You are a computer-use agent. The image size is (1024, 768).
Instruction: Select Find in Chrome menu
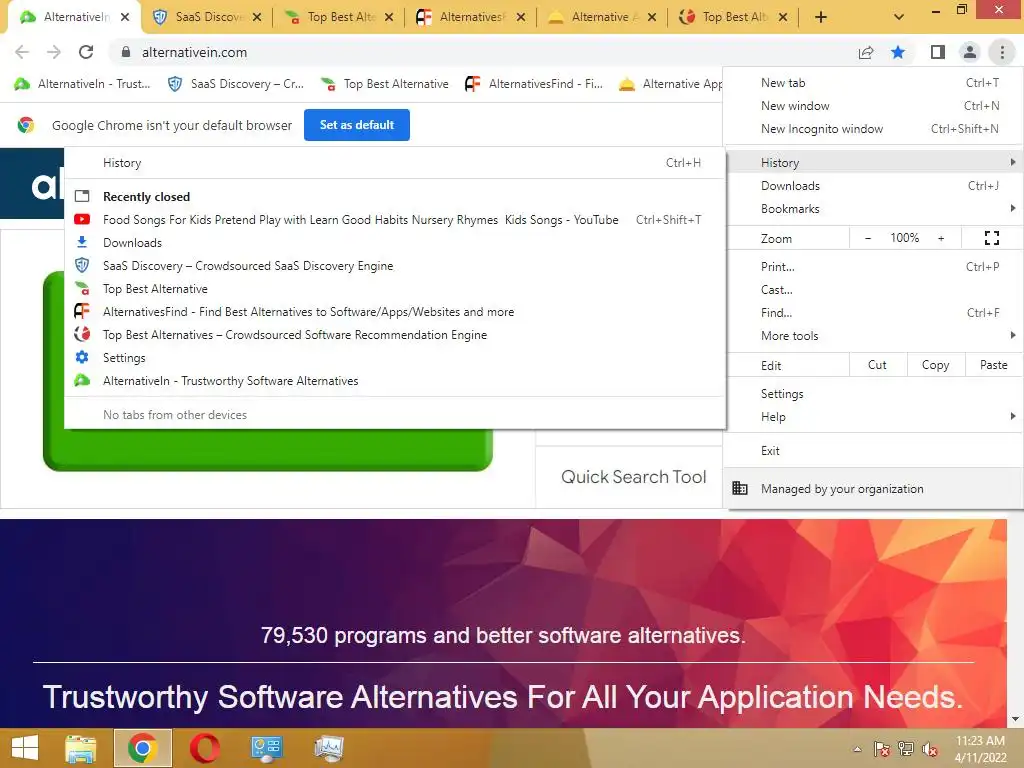(x=874, y=312)
